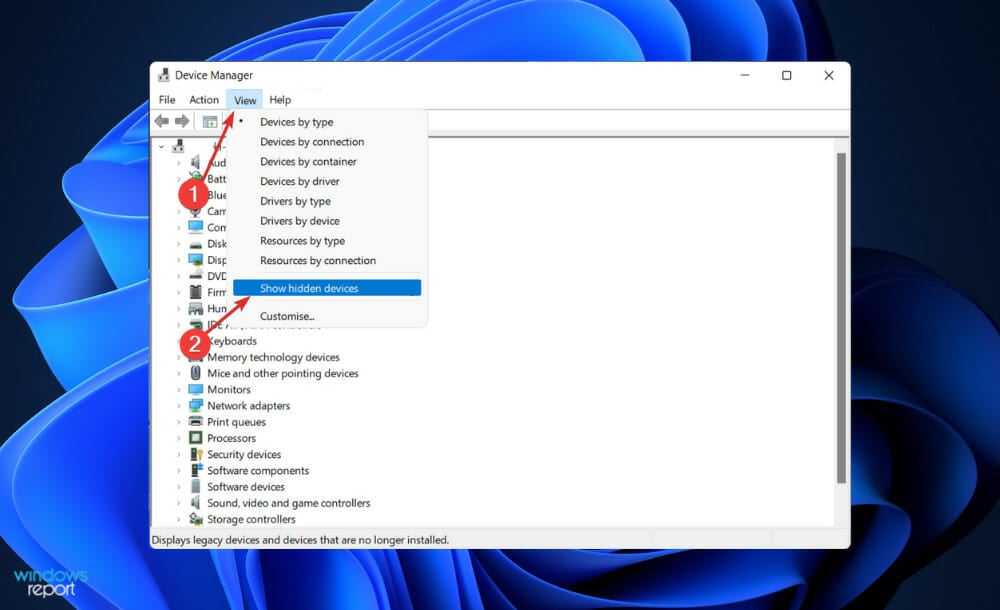Image resolution: width=1000 pixels, height=610 pixels.
Task: Select the Memory technology devices label
Action: (x=273, y=357)
